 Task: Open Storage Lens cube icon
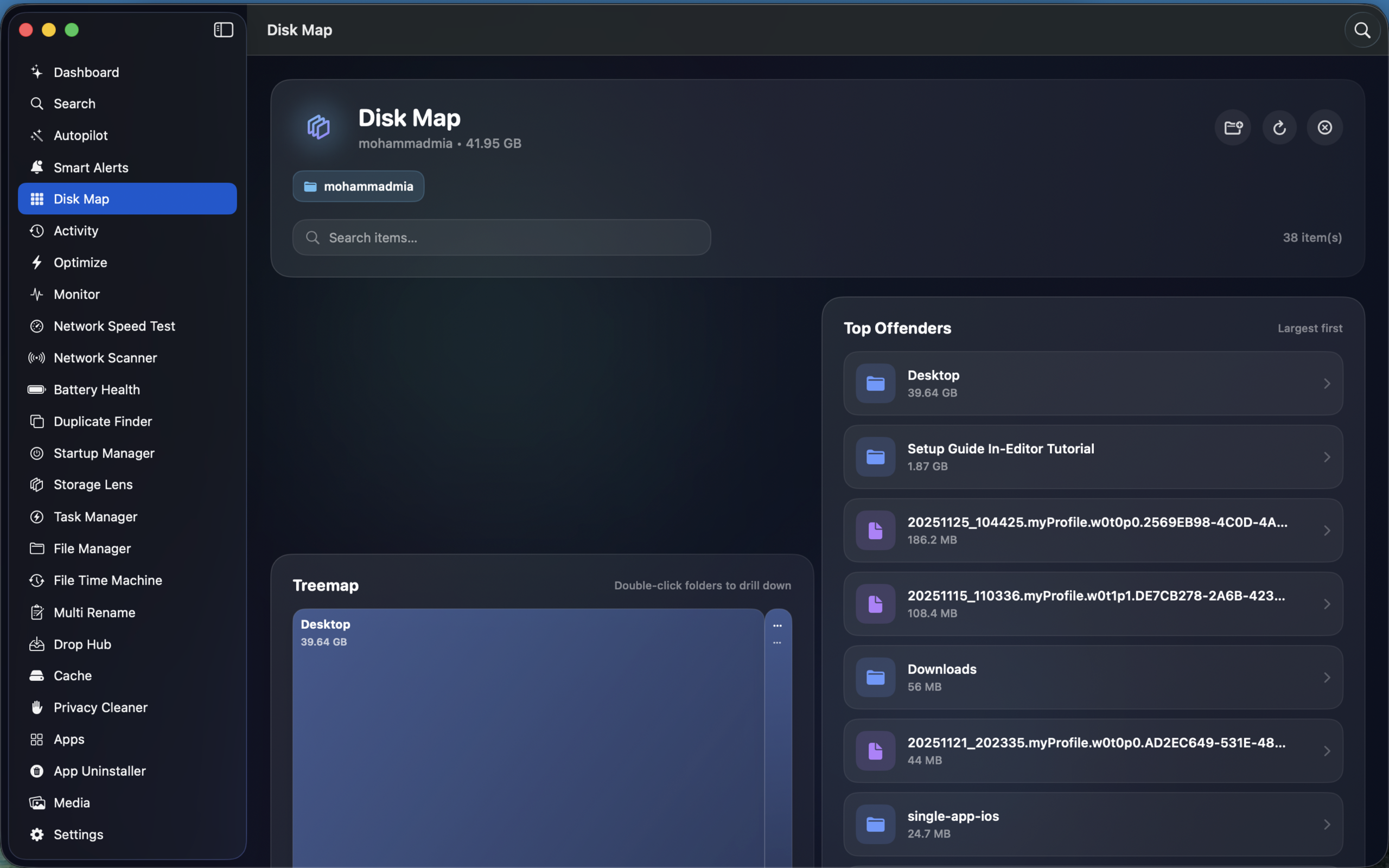(37, 484)
